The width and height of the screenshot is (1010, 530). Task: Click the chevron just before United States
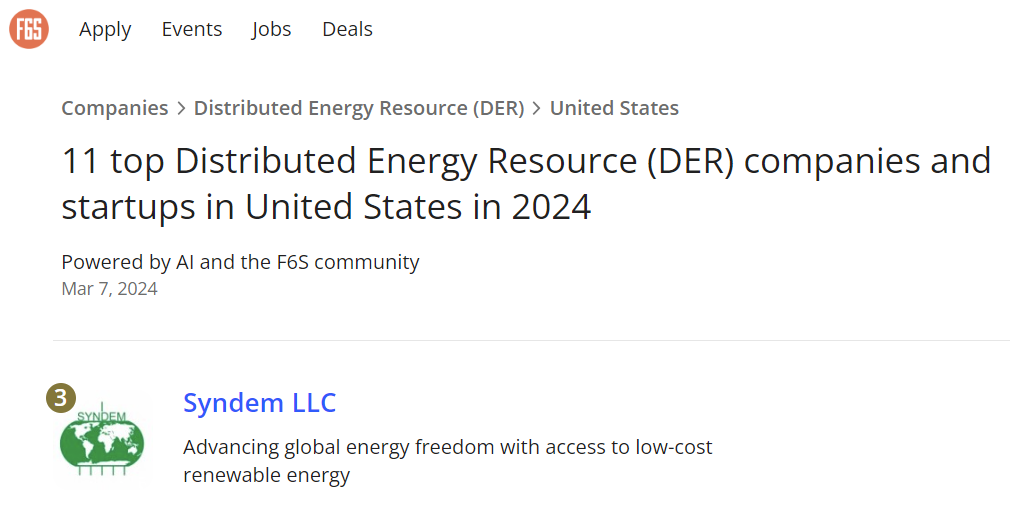(x=537, y=108)
